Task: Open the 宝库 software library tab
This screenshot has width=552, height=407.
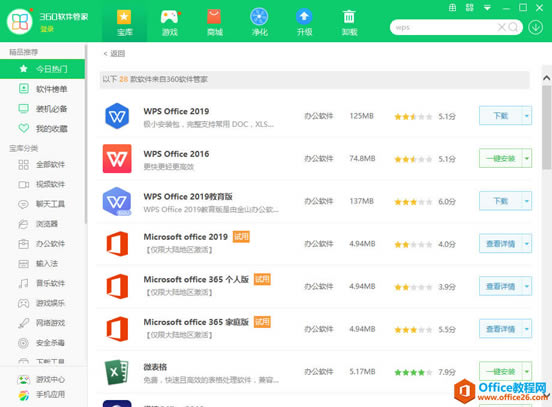Action: click(124, 22)
